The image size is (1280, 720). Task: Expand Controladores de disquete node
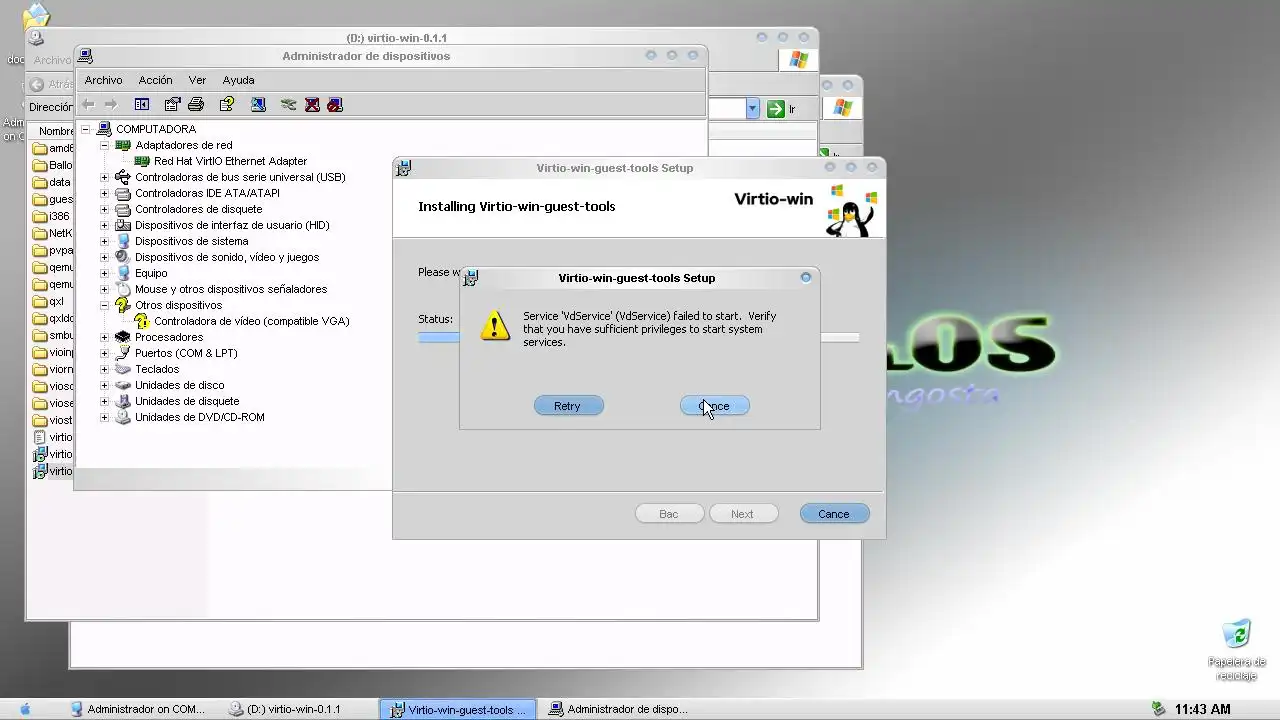coord(104,209)
